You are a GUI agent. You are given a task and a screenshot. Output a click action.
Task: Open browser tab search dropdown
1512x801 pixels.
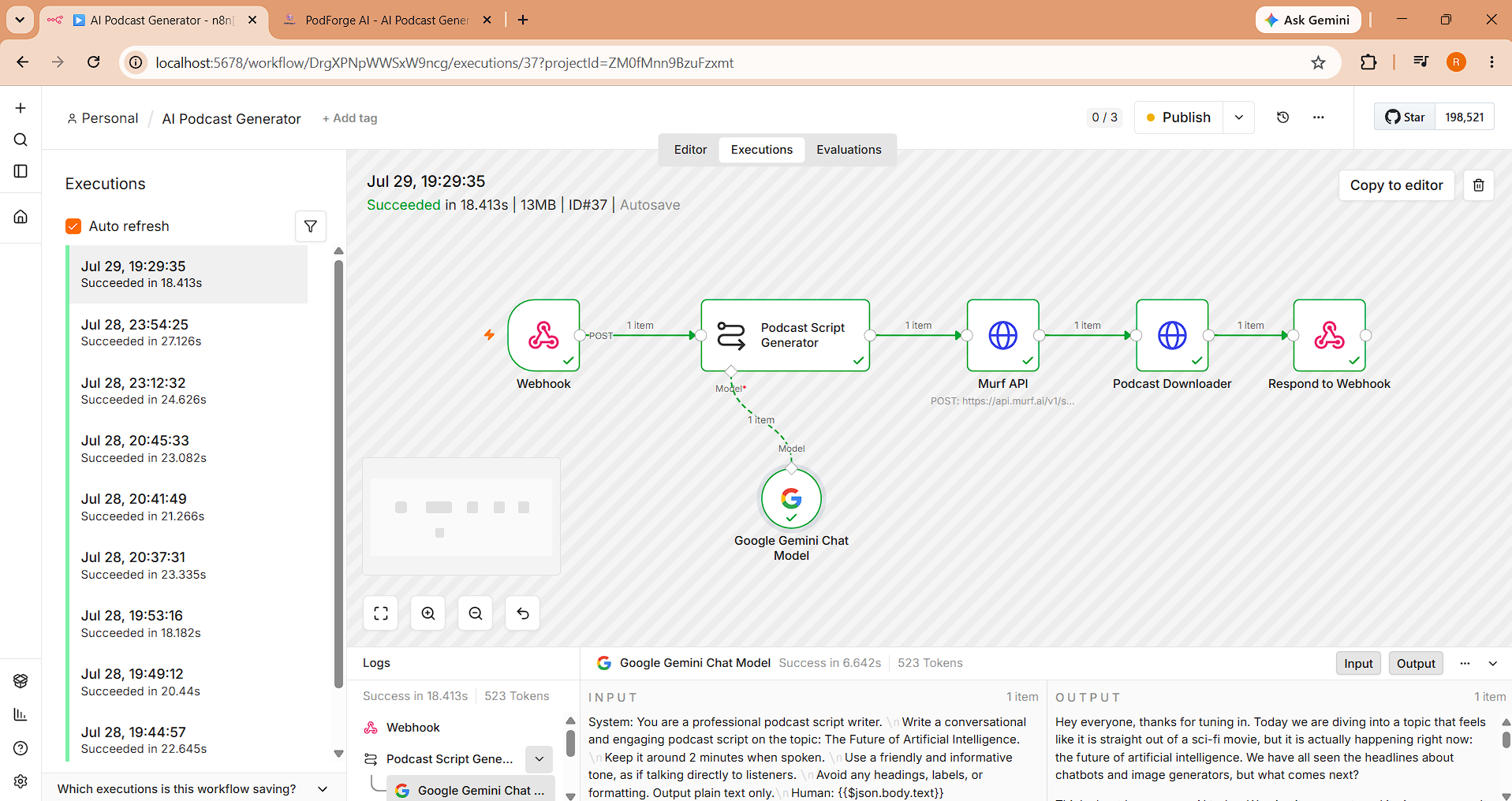(20, 20)
